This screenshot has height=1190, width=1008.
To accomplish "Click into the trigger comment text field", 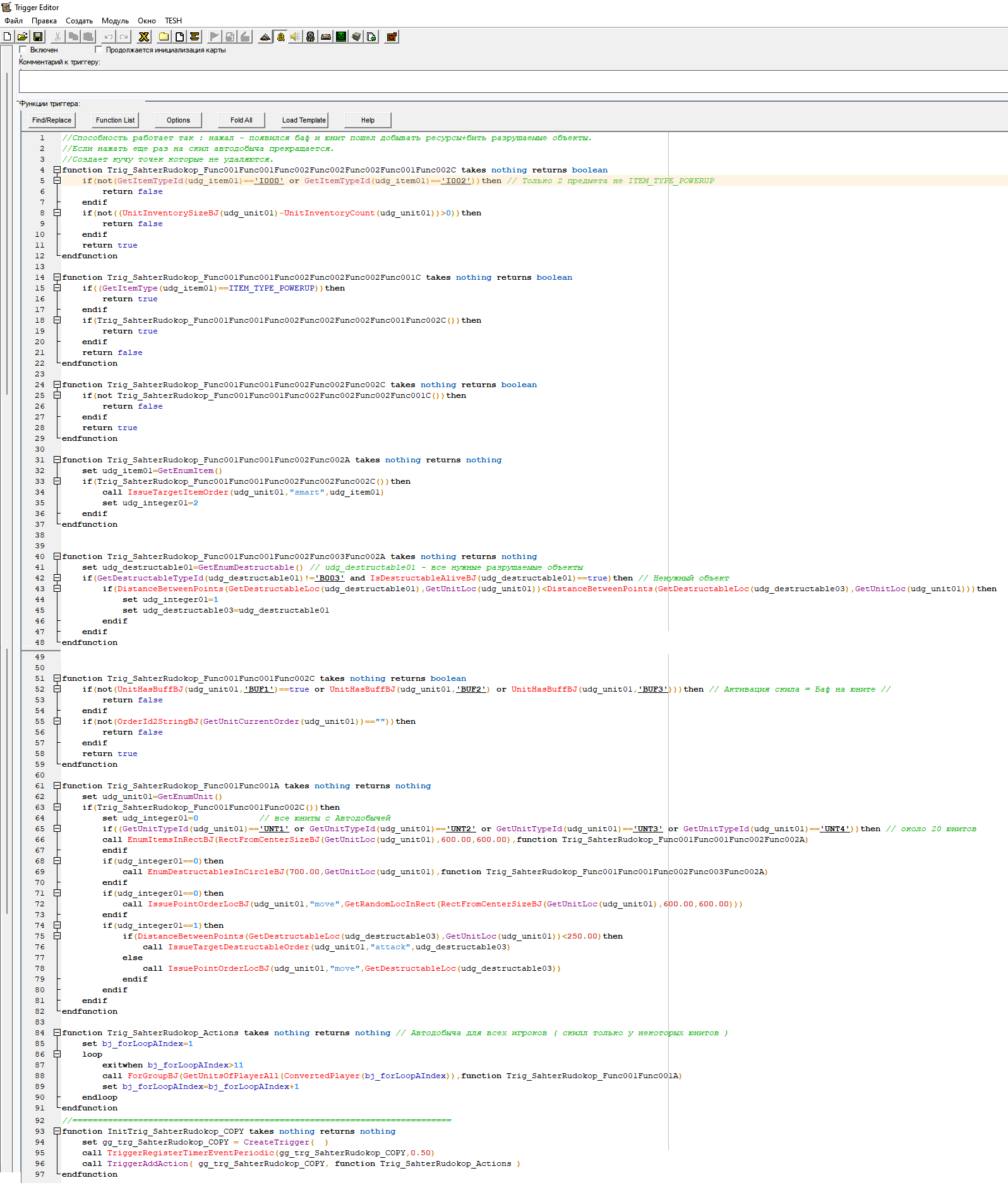I will tap(505, 81).
